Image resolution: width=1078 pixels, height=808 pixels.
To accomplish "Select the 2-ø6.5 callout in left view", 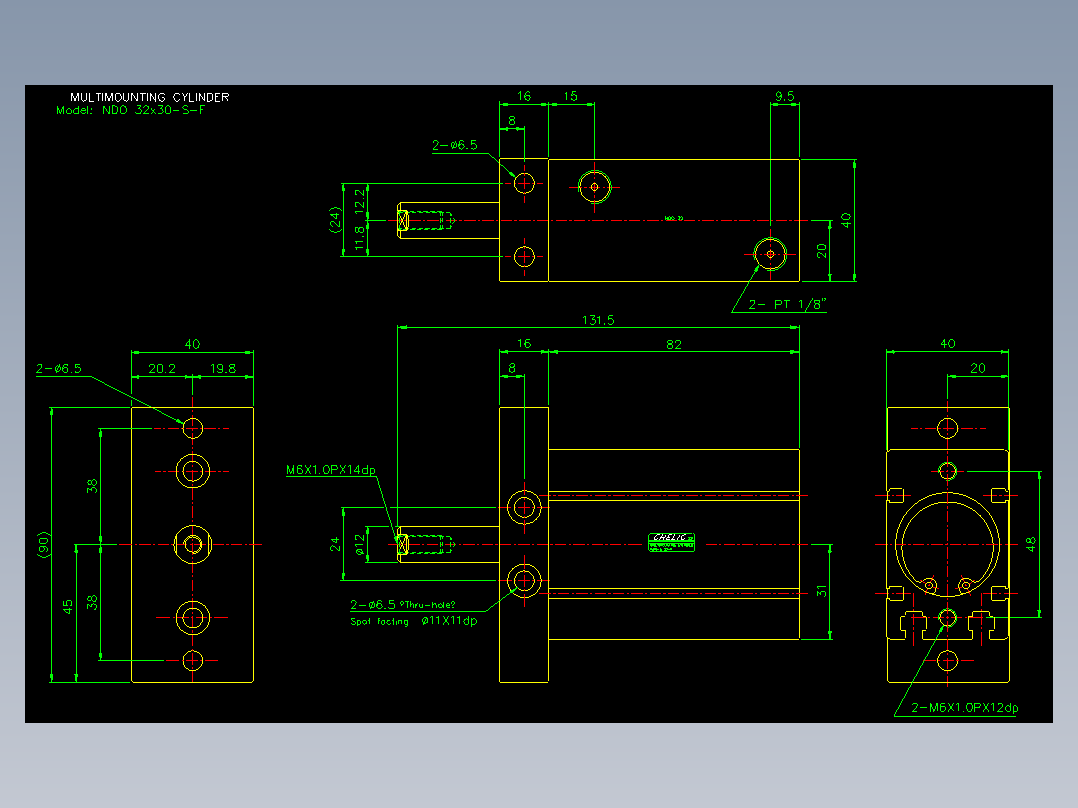I will click(58, 369).
